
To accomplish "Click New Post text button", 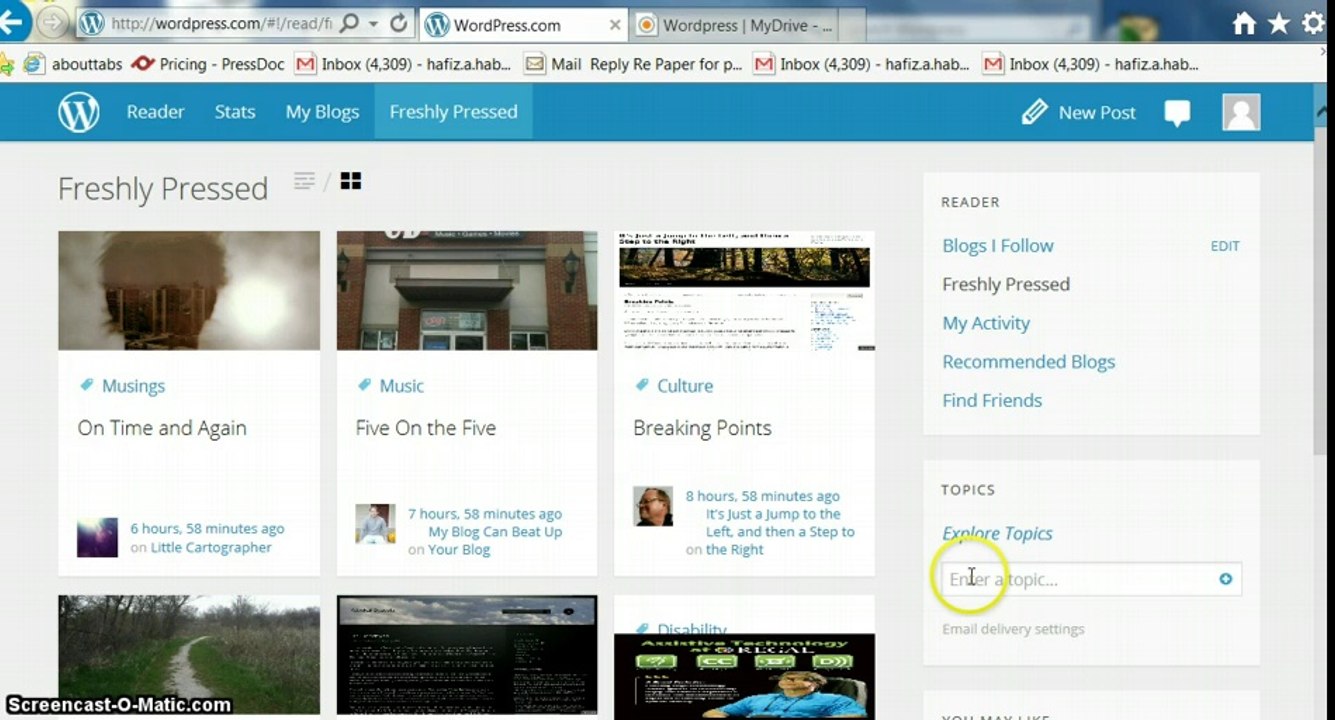I will click(x=1097, y=113).
